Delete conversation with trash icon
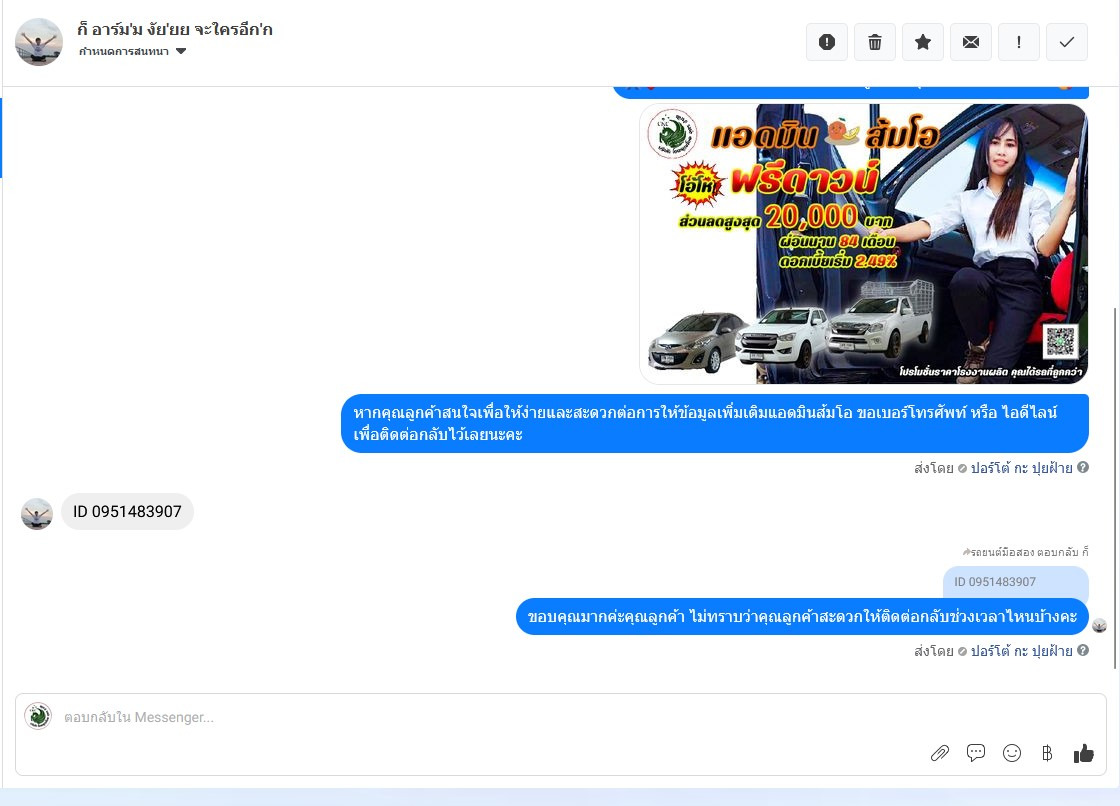Screen dimensions: 1120x806 coord(874,42)
